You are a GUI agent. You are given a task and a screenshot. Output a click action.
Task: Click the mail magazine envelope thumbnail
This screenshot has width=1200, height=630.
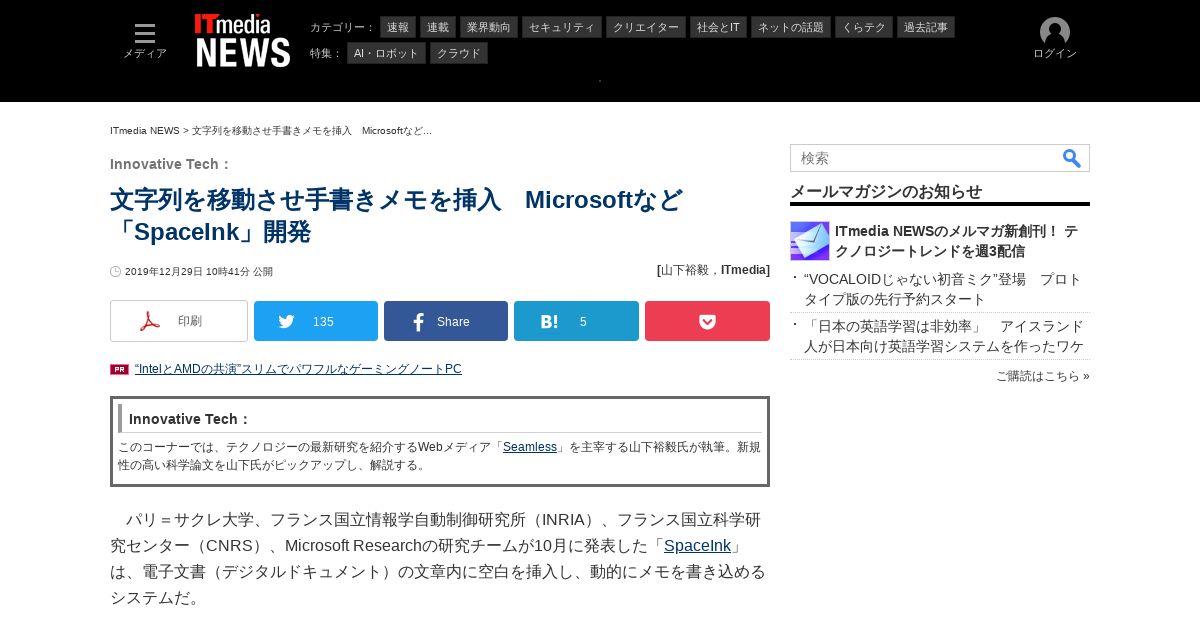coord(810,241)
